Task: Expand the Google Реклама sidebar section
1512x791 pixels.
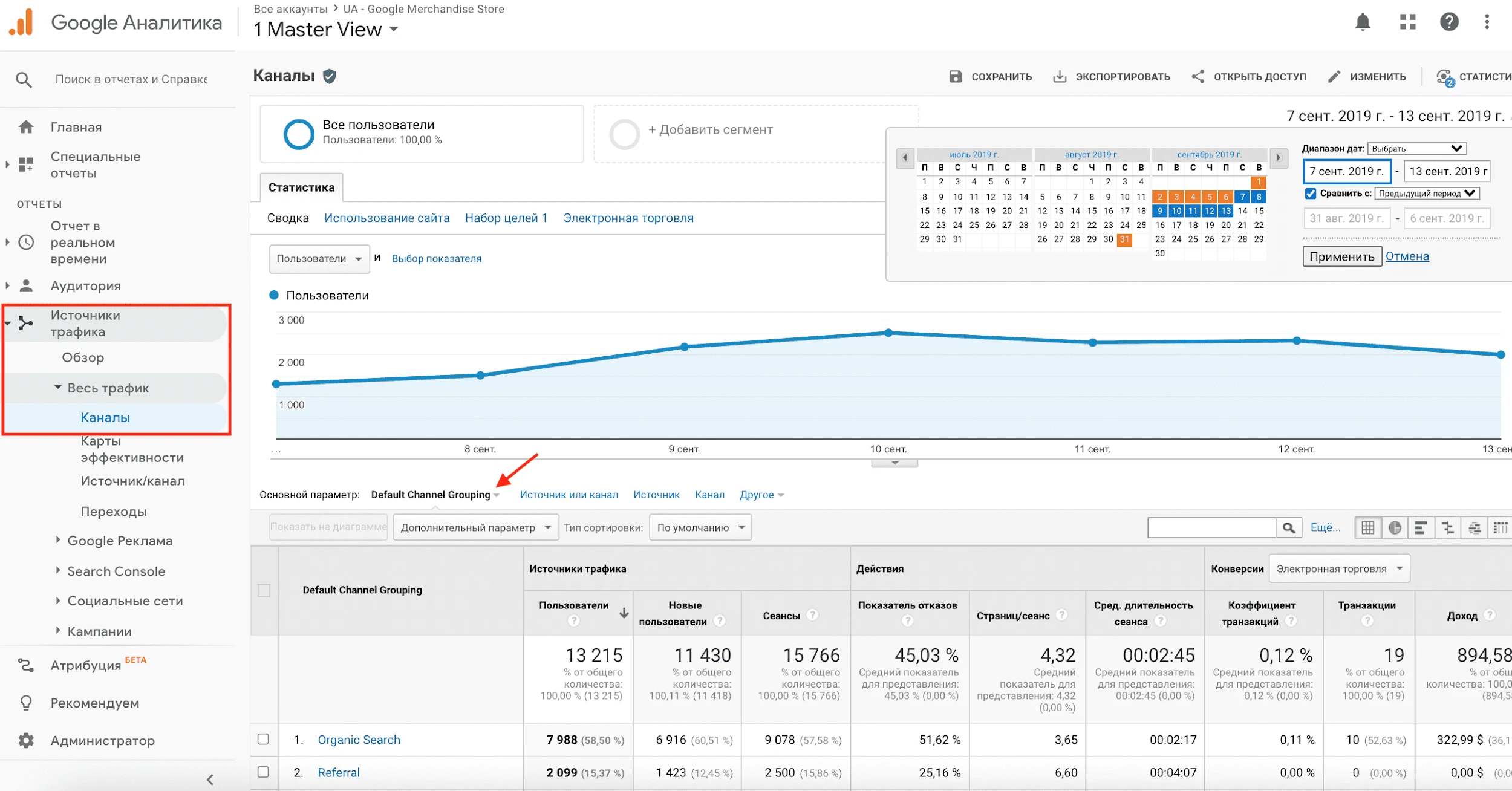Action: 58,540
